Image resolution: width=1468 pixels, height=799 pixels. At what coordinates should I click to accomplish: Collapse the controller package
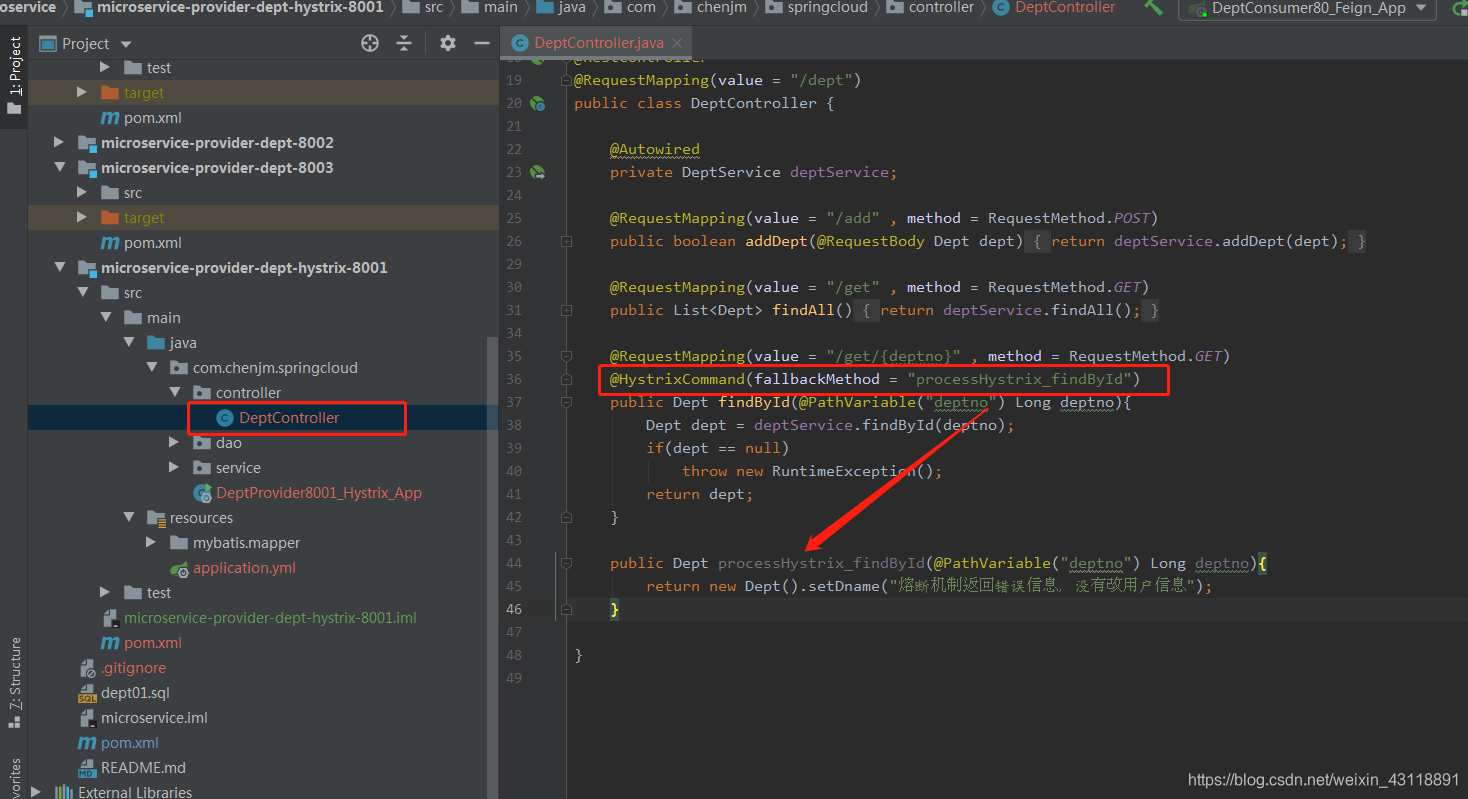(175, 393)
